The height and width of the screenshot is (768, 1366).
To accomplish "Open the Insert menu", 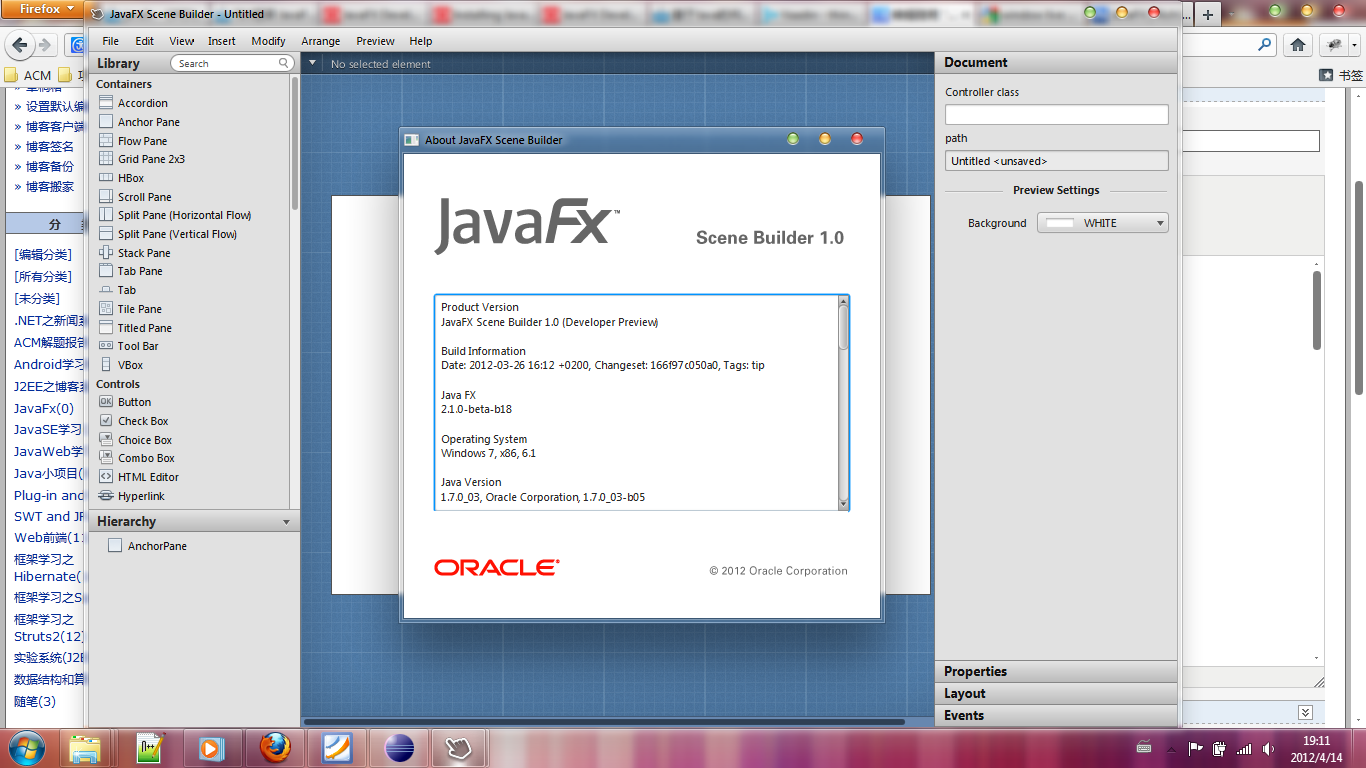I will [222, 41].
